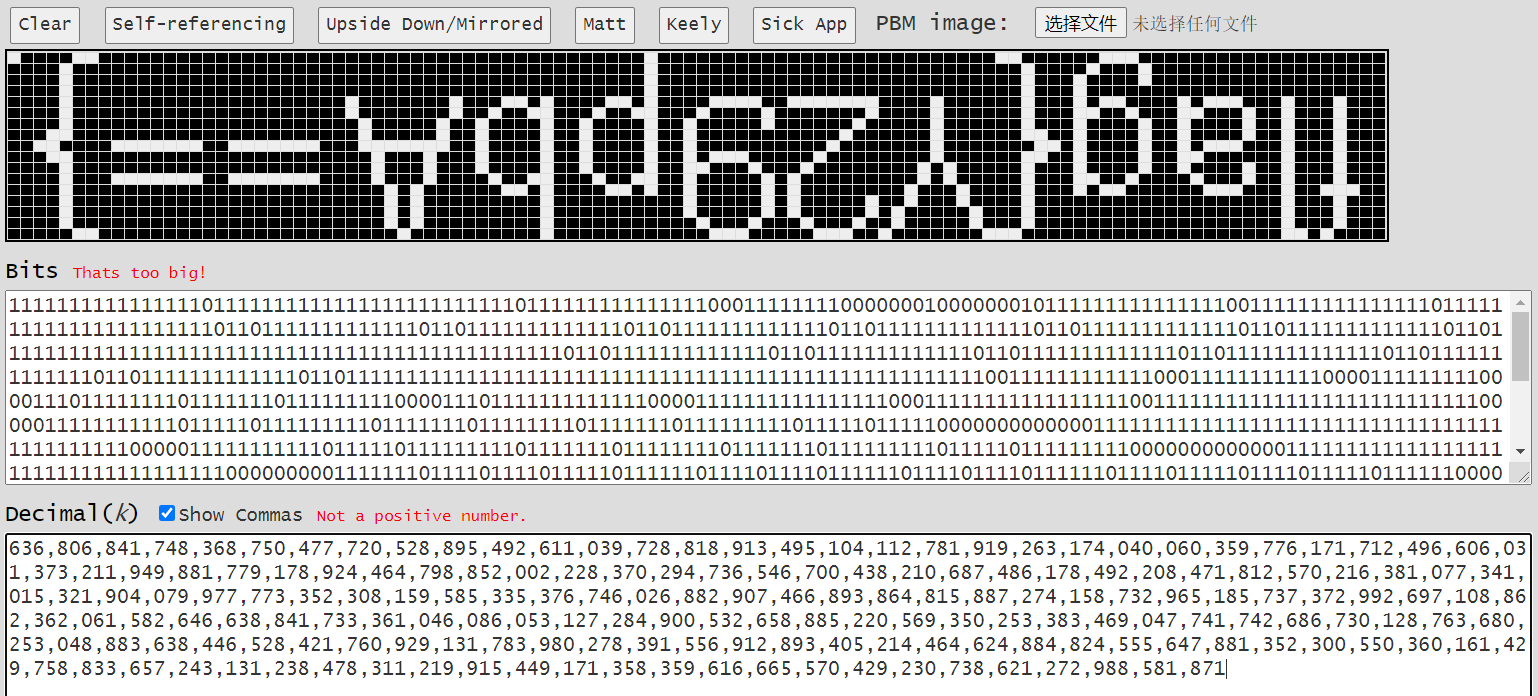Load the Matt preset
Viewport: 1538px width, 696px height.
(x=605, y=25)
